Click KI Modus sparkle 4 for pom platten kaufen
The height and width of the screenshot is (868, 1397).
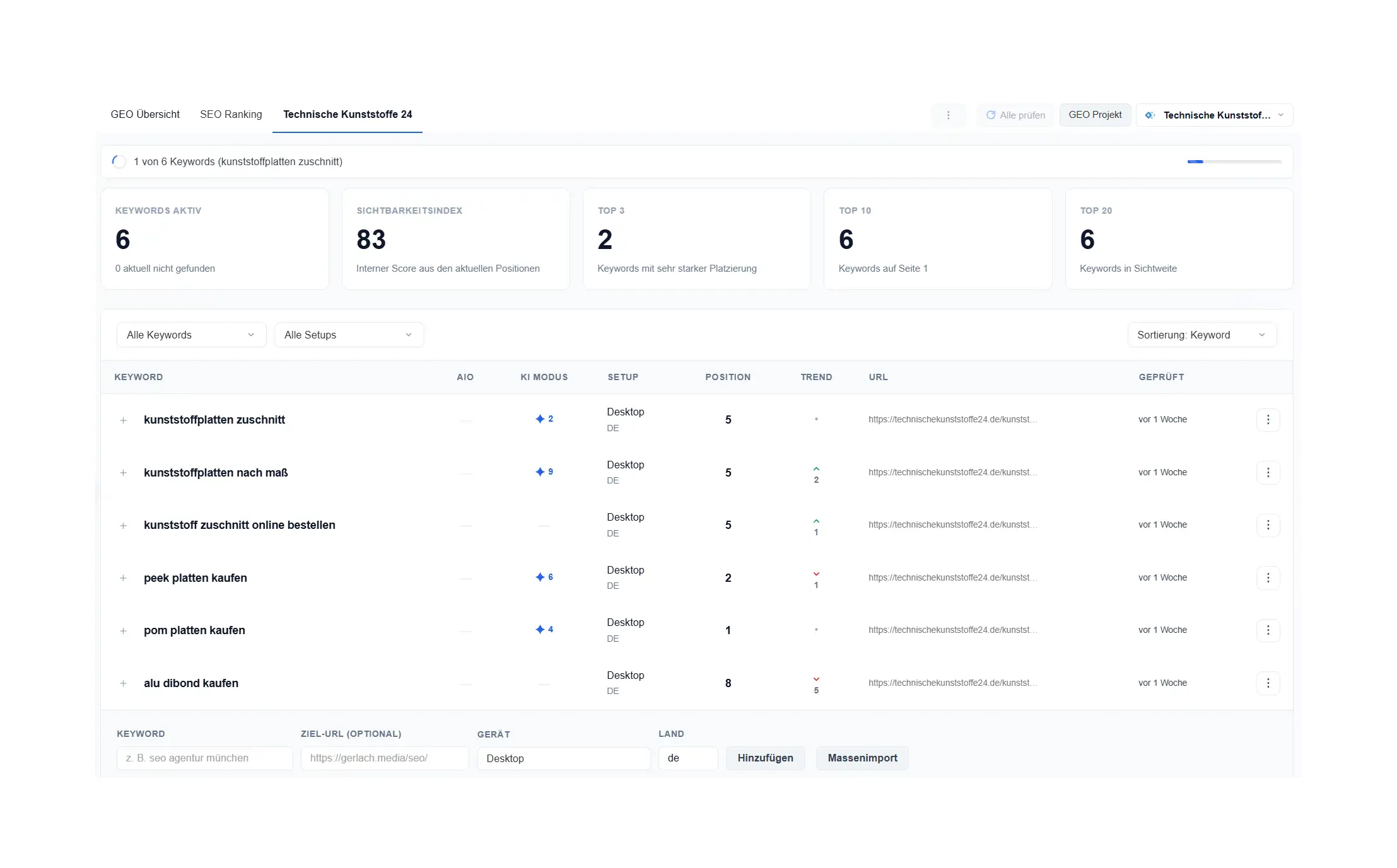pos(544,630)
